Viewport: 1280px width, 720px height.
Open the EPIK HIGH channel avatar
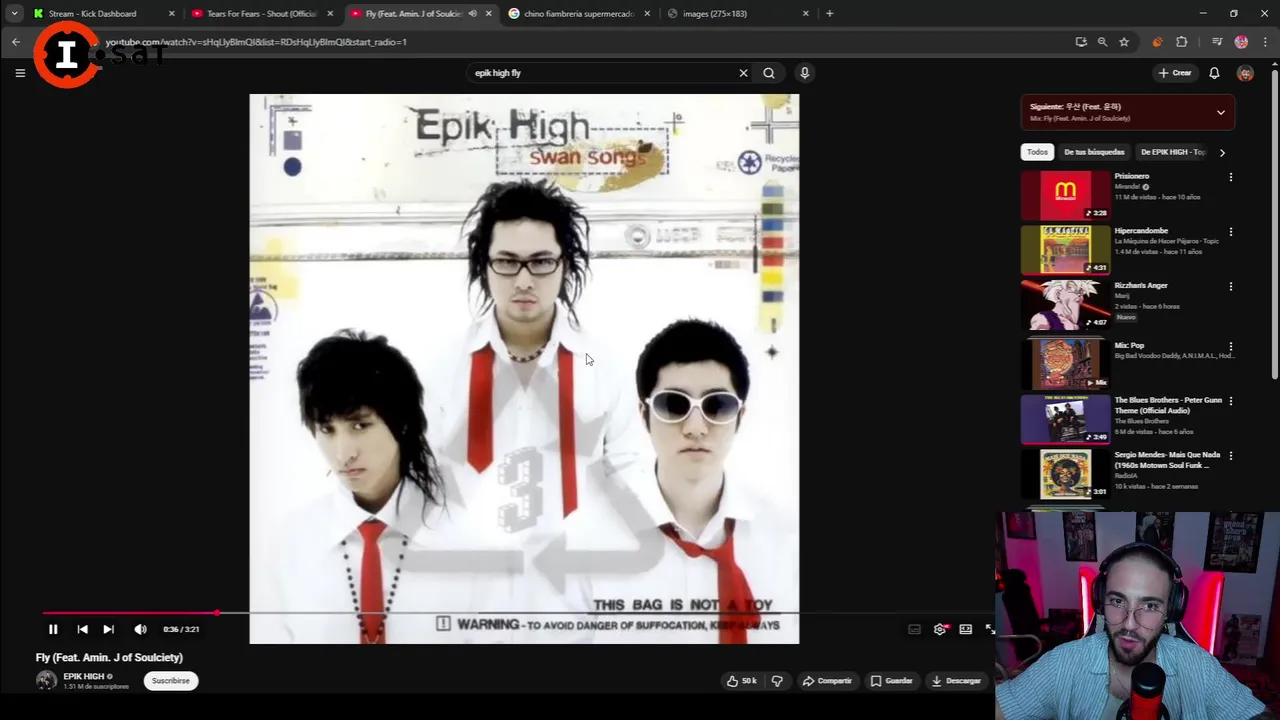coord(46,681)
